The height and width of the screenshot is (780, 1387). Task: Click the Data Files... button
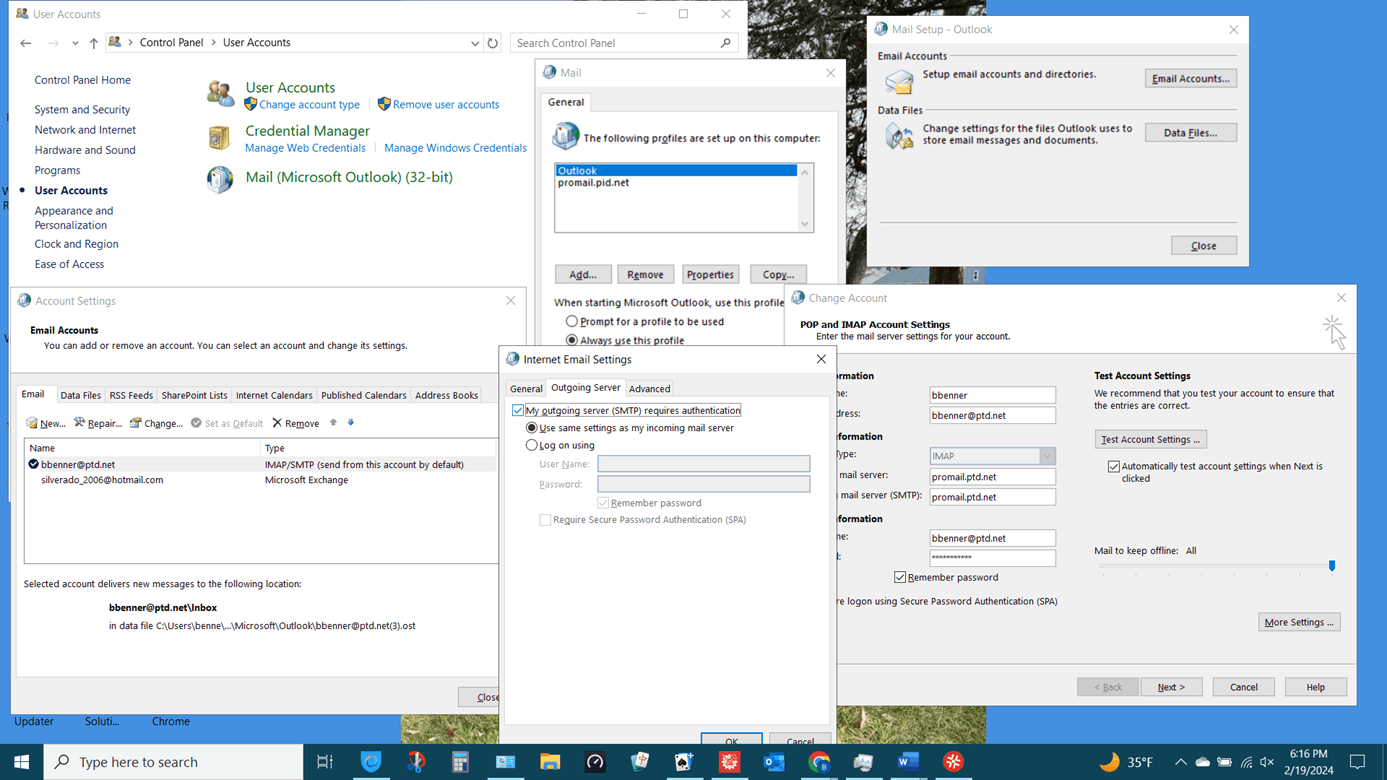[x=1190, y=133]
